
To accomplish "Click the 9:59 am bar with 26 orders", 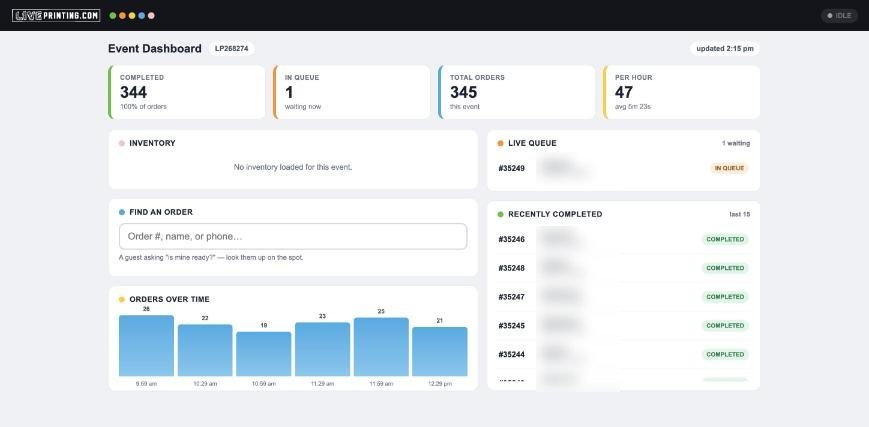I will point(146,345).
